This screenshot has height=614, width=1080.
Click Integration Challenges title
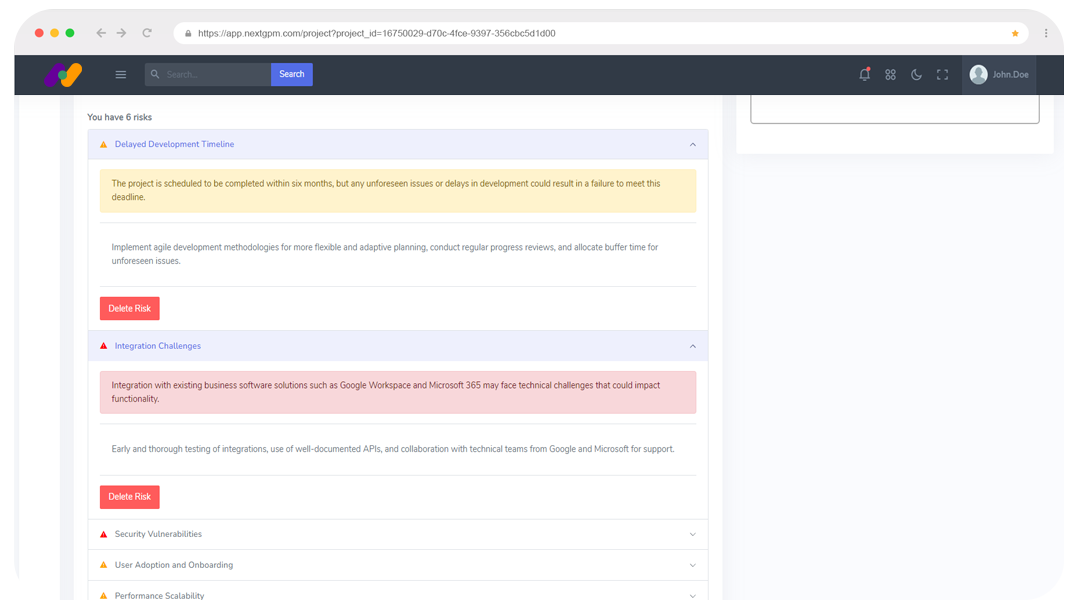point(158,346)
